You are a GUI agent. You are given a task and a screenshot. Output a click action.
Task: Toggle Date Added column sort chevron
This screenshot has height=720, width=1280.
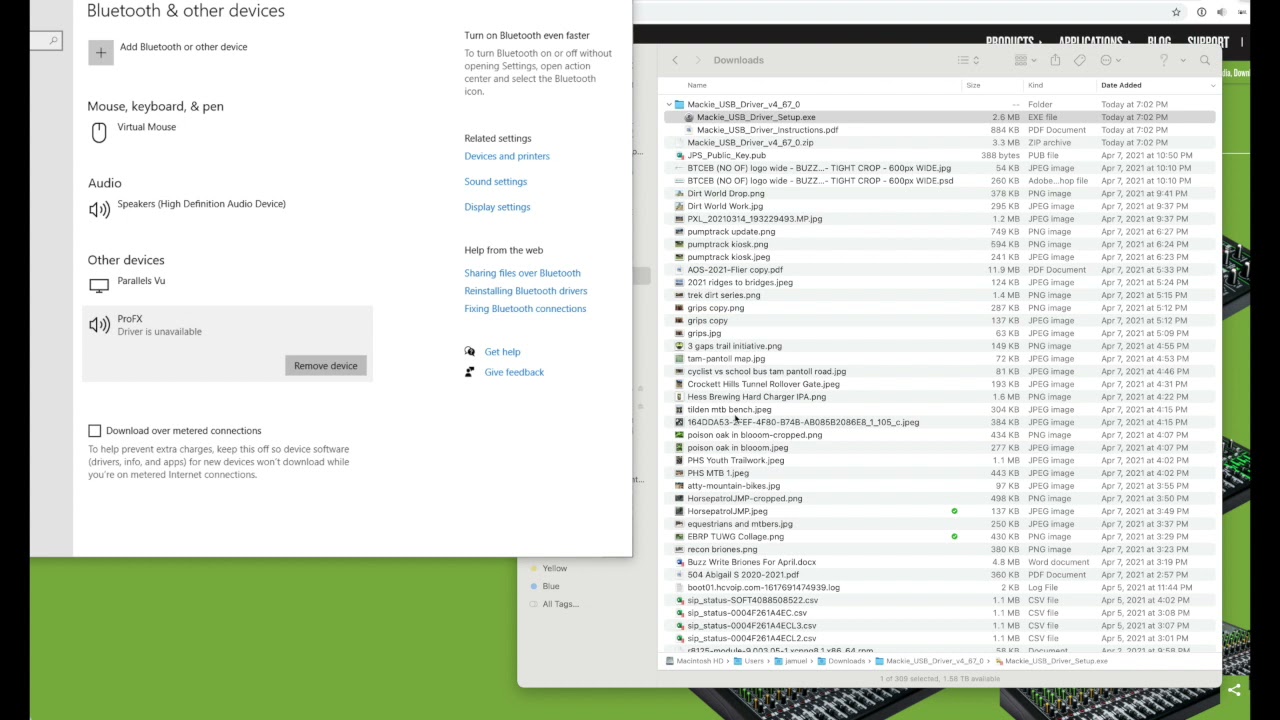coord(1212,85)
